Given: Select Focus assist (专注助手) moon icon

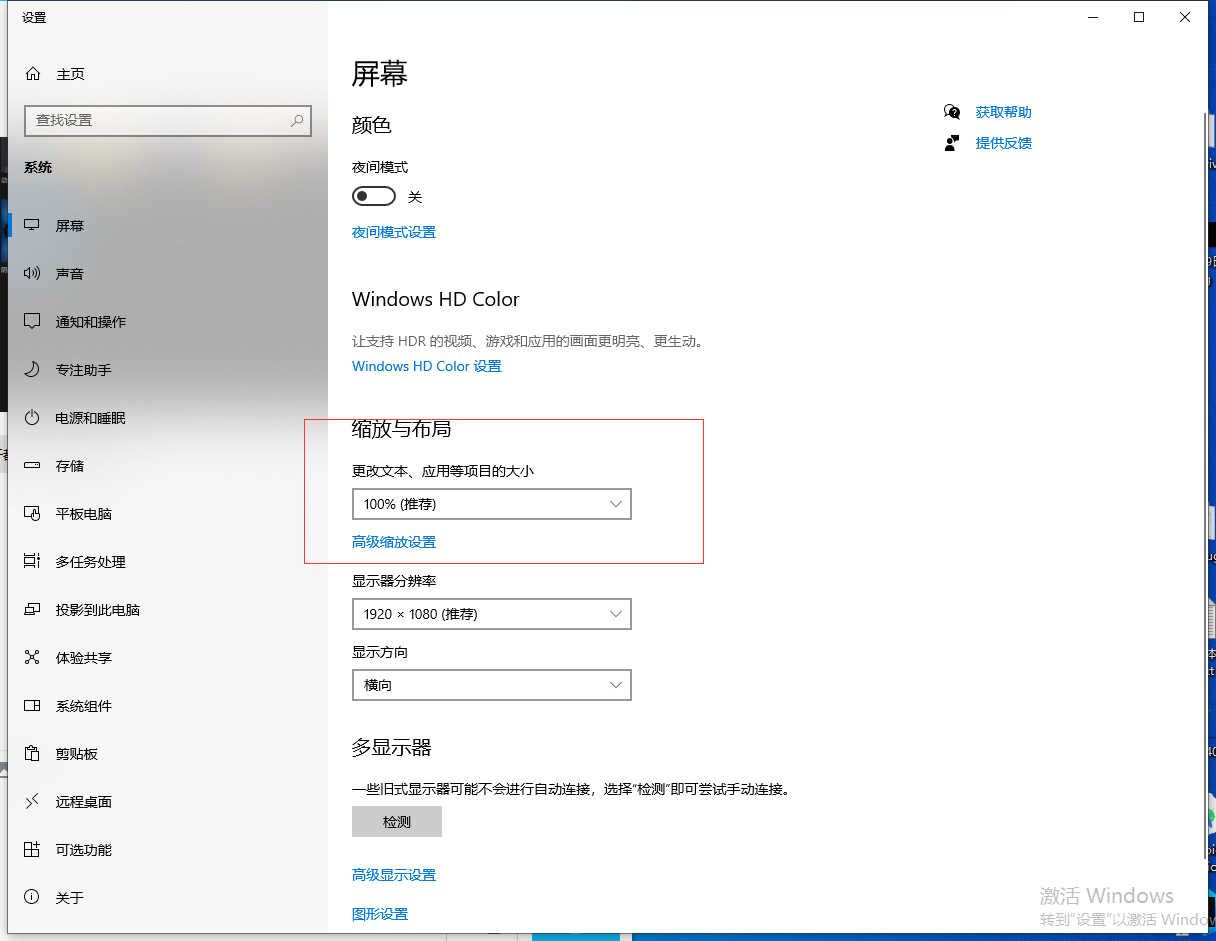Looking at the screenshot, I should click(33, 370).
